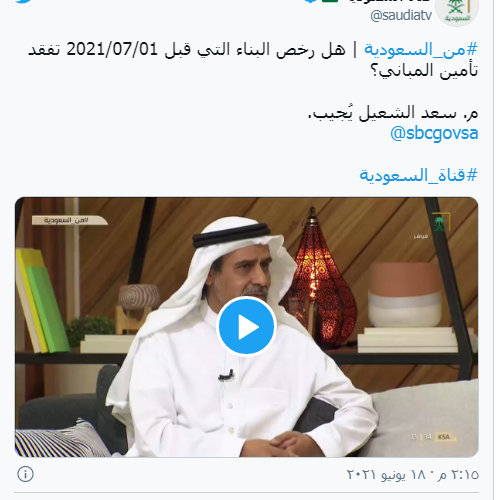Click the verified badge beside account name
The image size is (500, 500).
pyautogui.click(x=311, y=1)
